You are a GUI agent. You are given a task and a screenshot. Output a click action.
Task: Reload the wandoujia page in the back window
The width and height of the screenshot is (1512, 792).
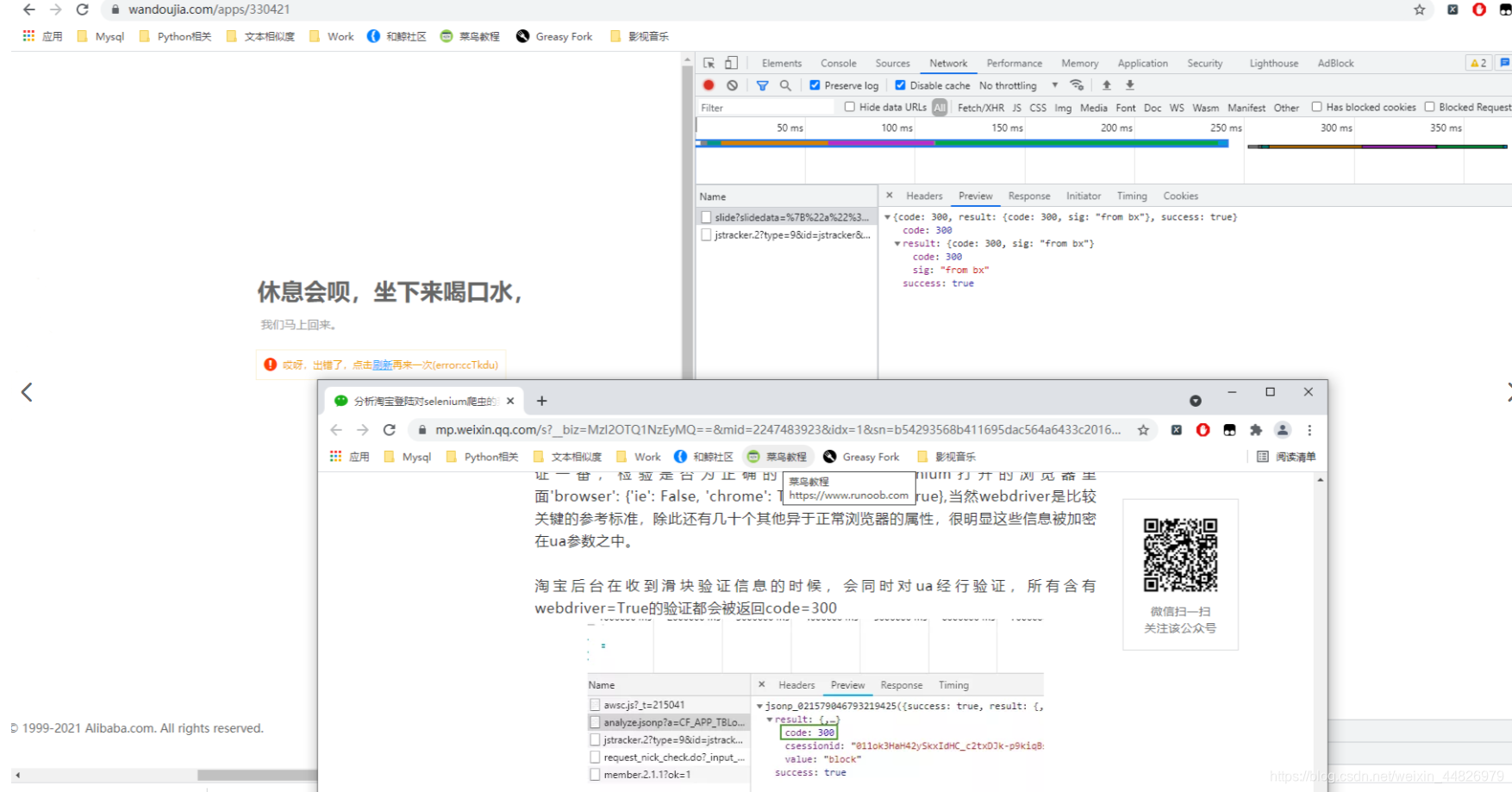pyautogui.click(x=83, y=9)
